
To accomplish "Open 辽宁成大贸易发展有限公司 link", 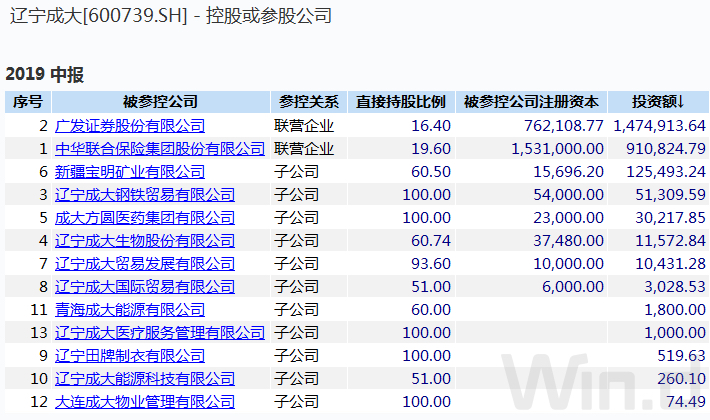I will pyautogui.click(x=145, y=264).
